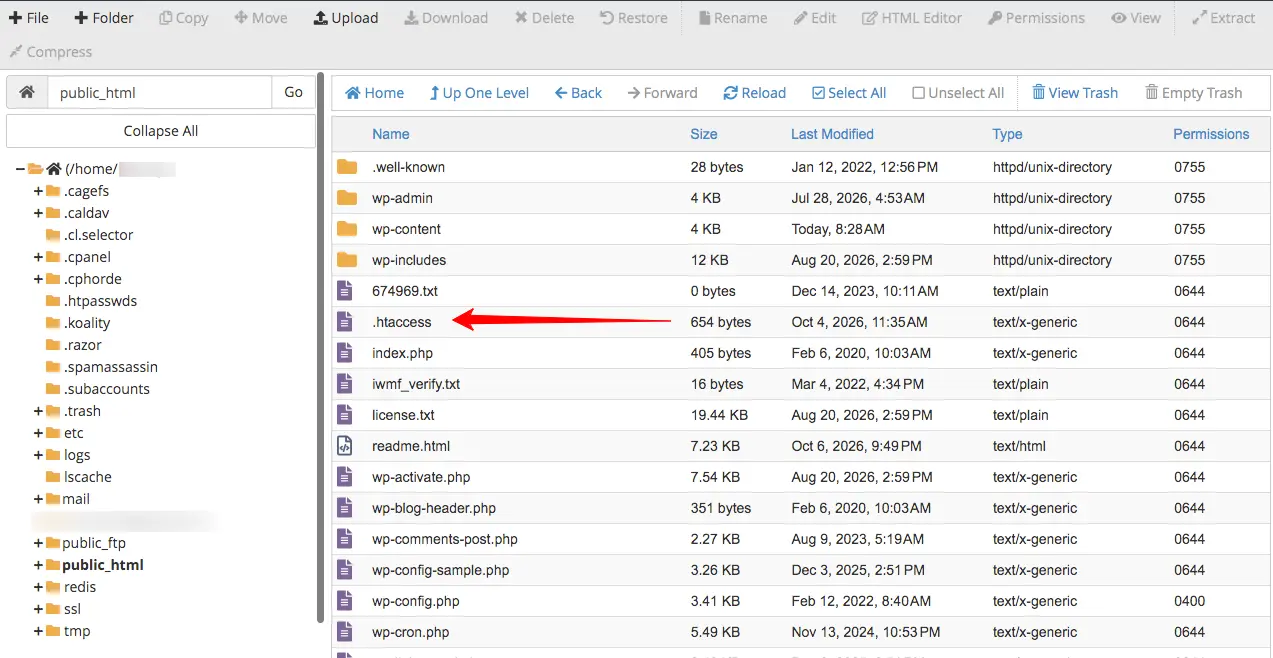1273x658 pixels.
Task: Click the file icon for wp-activate.php
Action: (x=345, y=477)
